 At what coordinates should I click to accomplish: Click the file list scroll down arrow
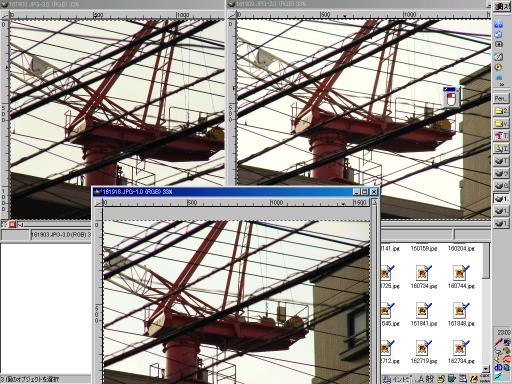tap(486, 369)
